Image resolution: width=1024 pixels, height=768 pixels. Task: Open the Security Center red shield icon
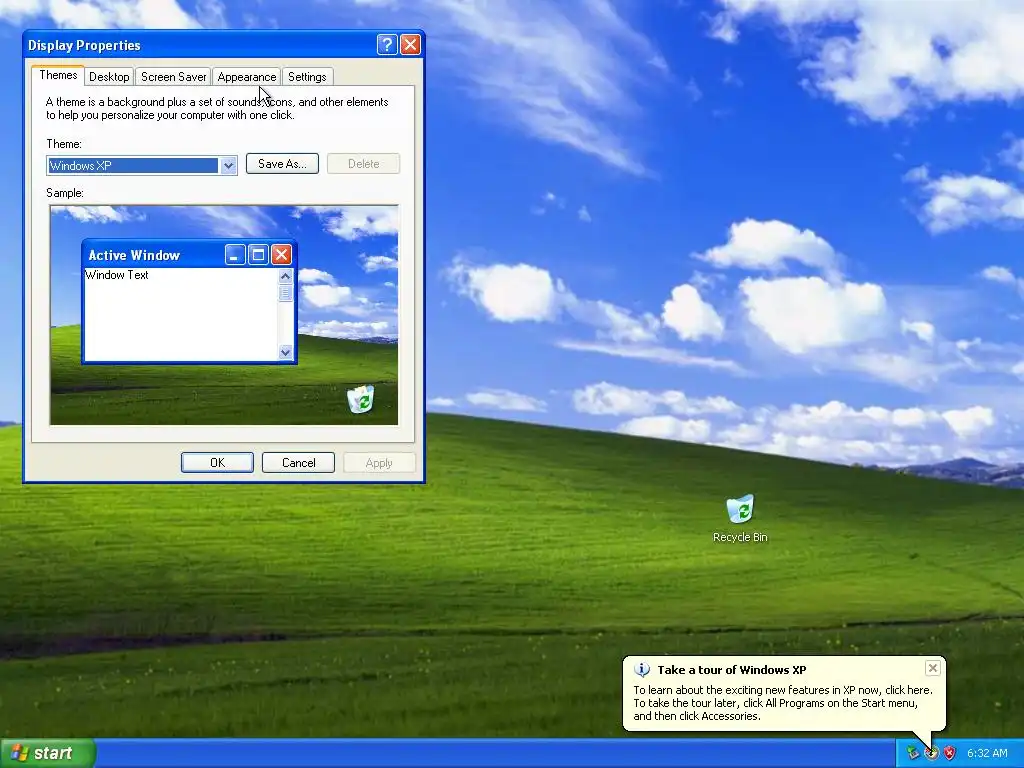(949, 753)
